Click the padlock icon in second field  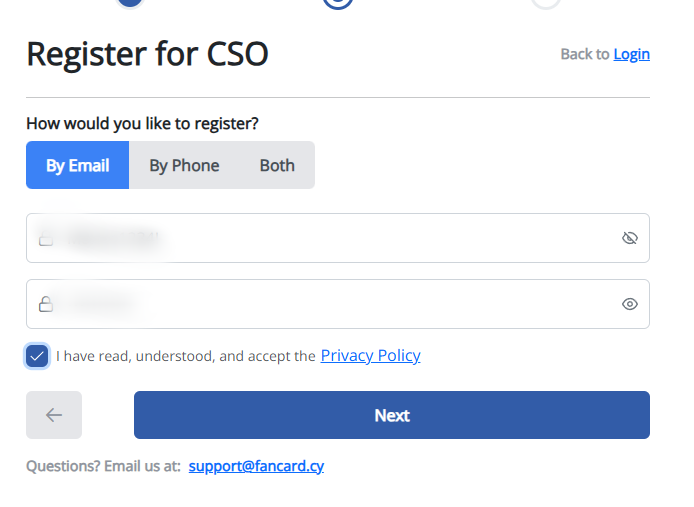[x=46, y=304]
